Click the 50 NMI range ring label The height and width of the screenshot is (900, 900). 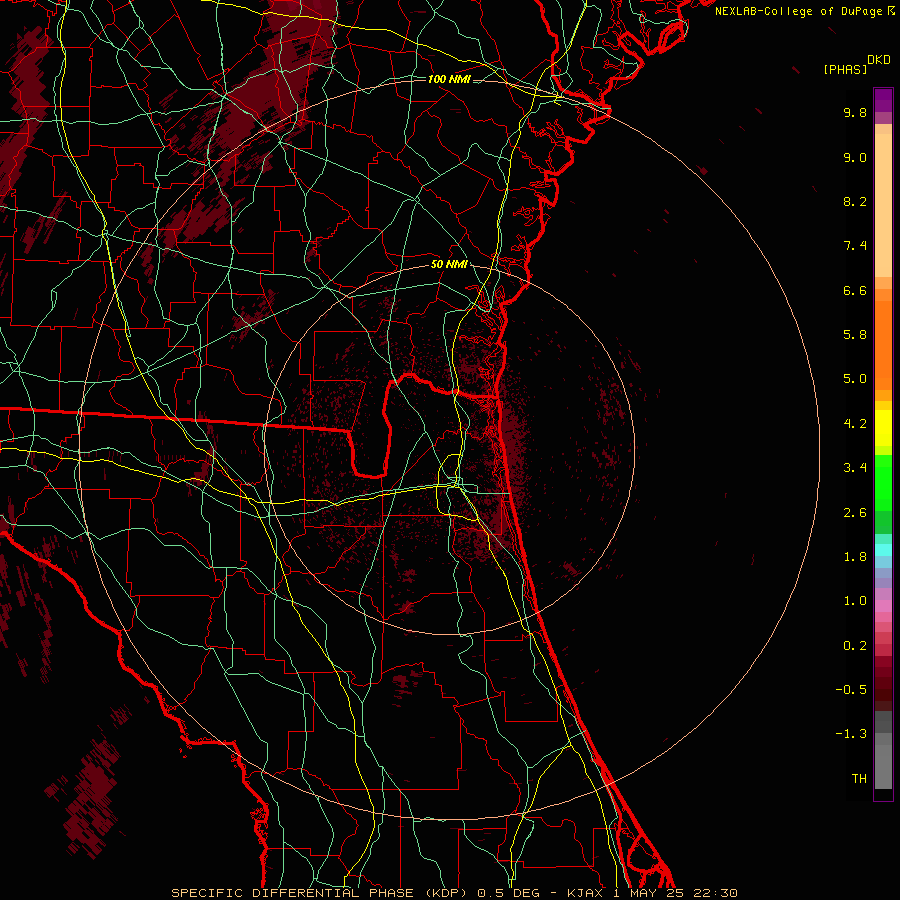pyautogui.click(x=449, y=265)
